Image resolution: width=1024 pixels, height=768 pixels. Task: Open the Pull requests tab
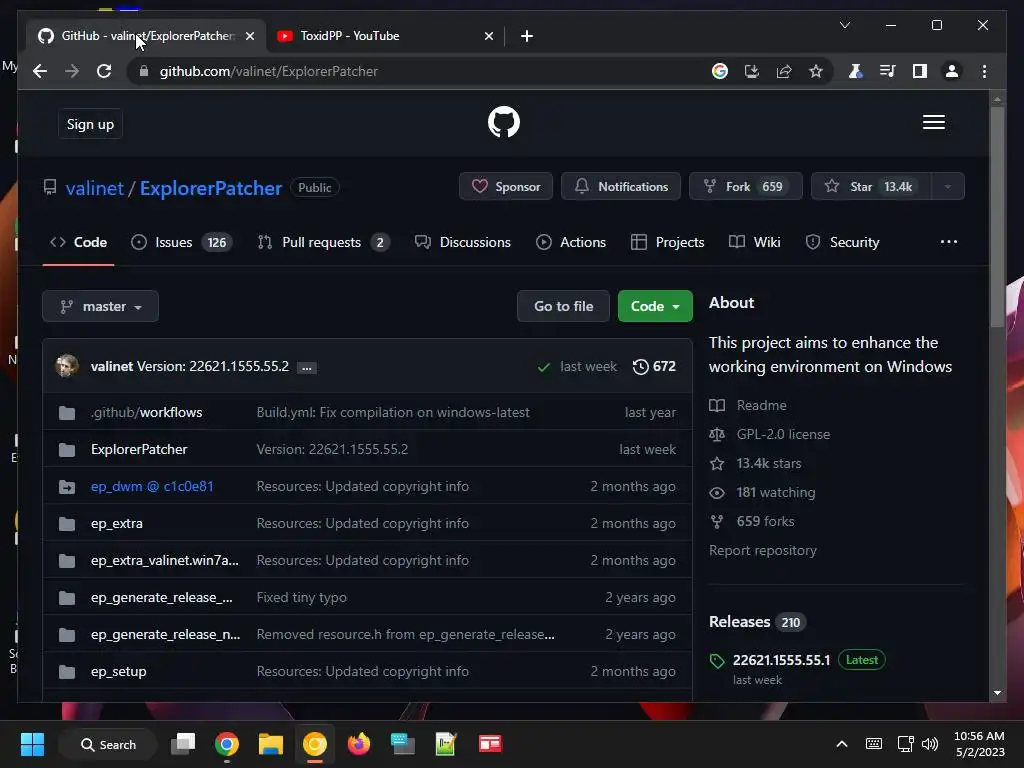(324, 242)
